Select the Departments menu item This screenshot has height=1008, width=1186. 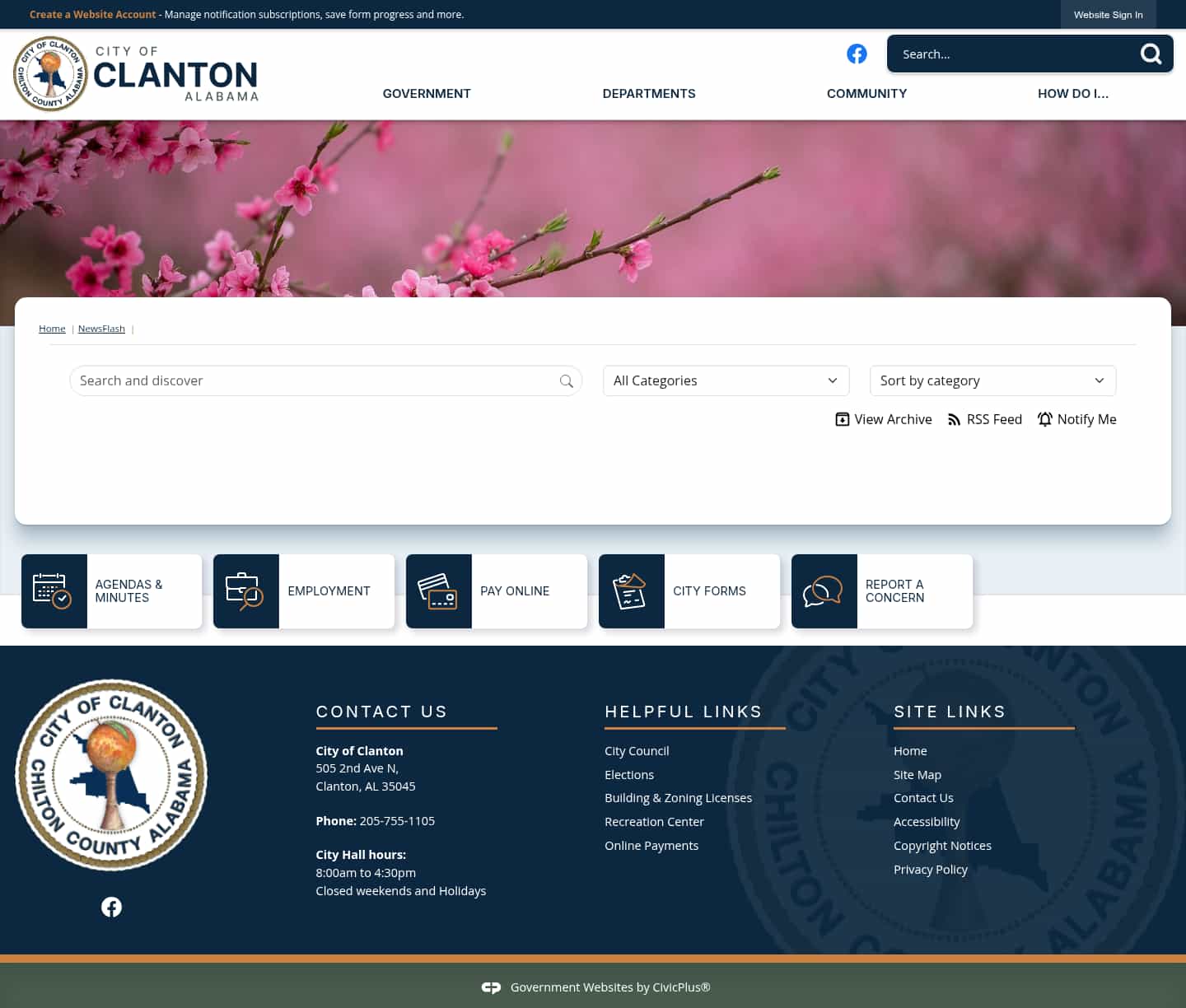coord(648,94)
